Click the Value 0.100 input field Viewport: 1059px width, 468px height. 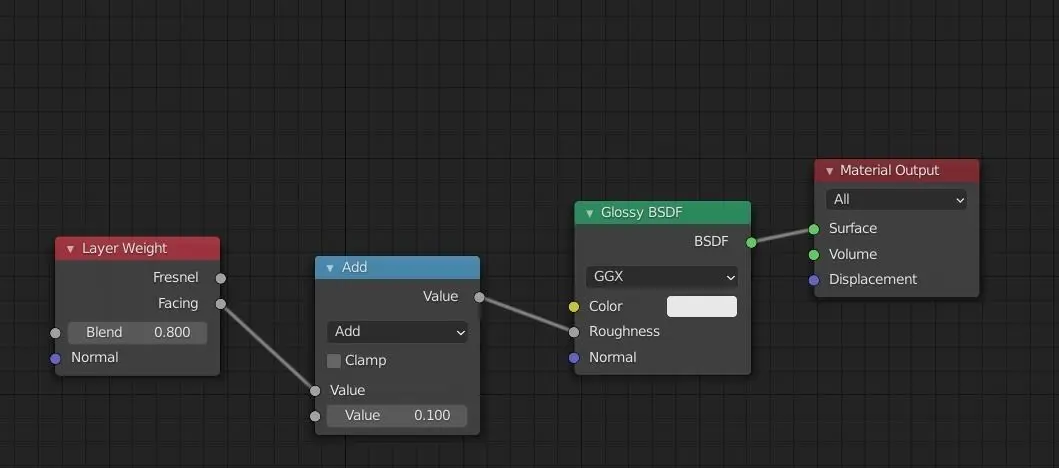click(x=397, y=416)
